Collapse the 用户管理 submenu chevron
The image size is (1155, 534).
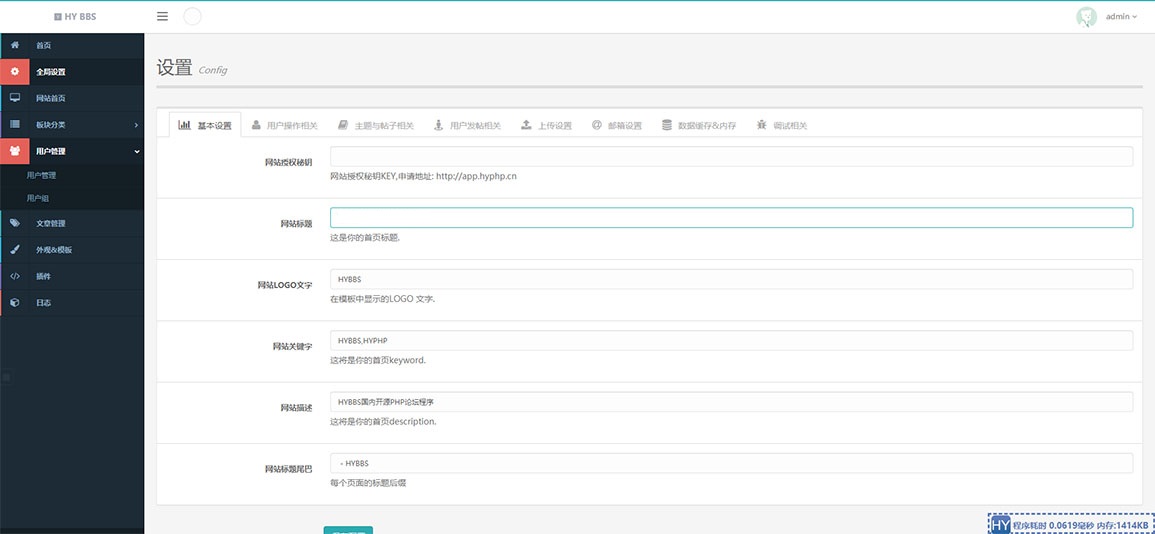[136, 152]
